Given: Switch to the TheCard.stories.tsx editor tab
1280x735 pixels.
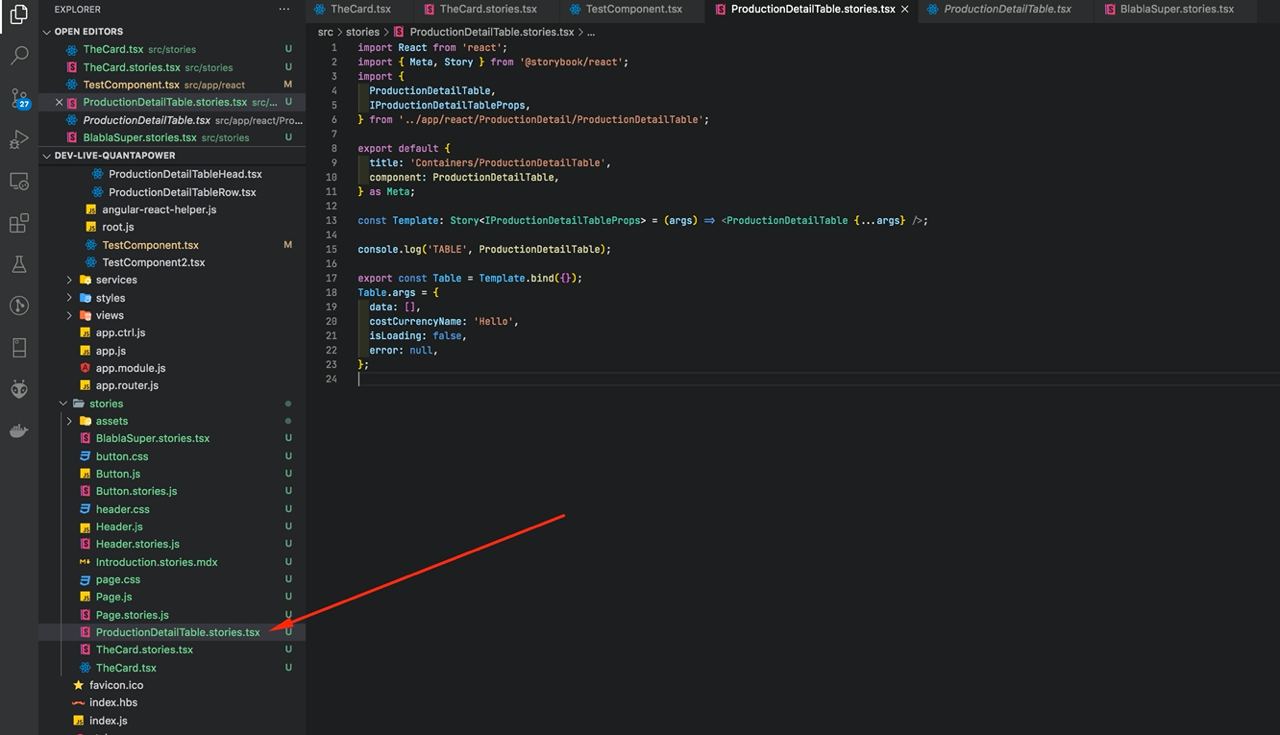Looking at the screenshot, I should 488,9.
